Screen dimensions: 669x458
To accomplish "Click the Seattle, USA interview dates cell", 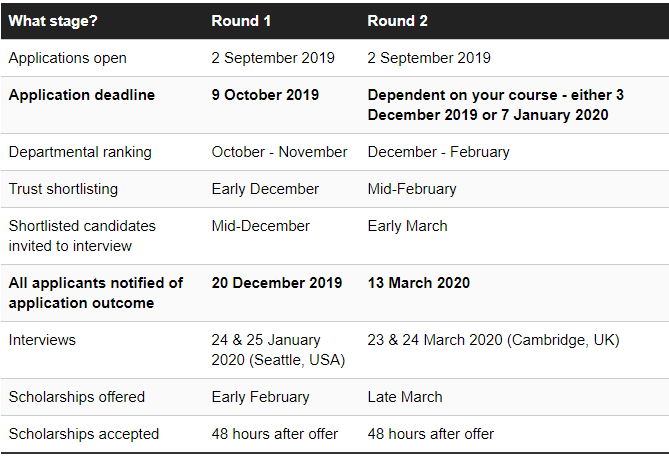I will point(278,350).
